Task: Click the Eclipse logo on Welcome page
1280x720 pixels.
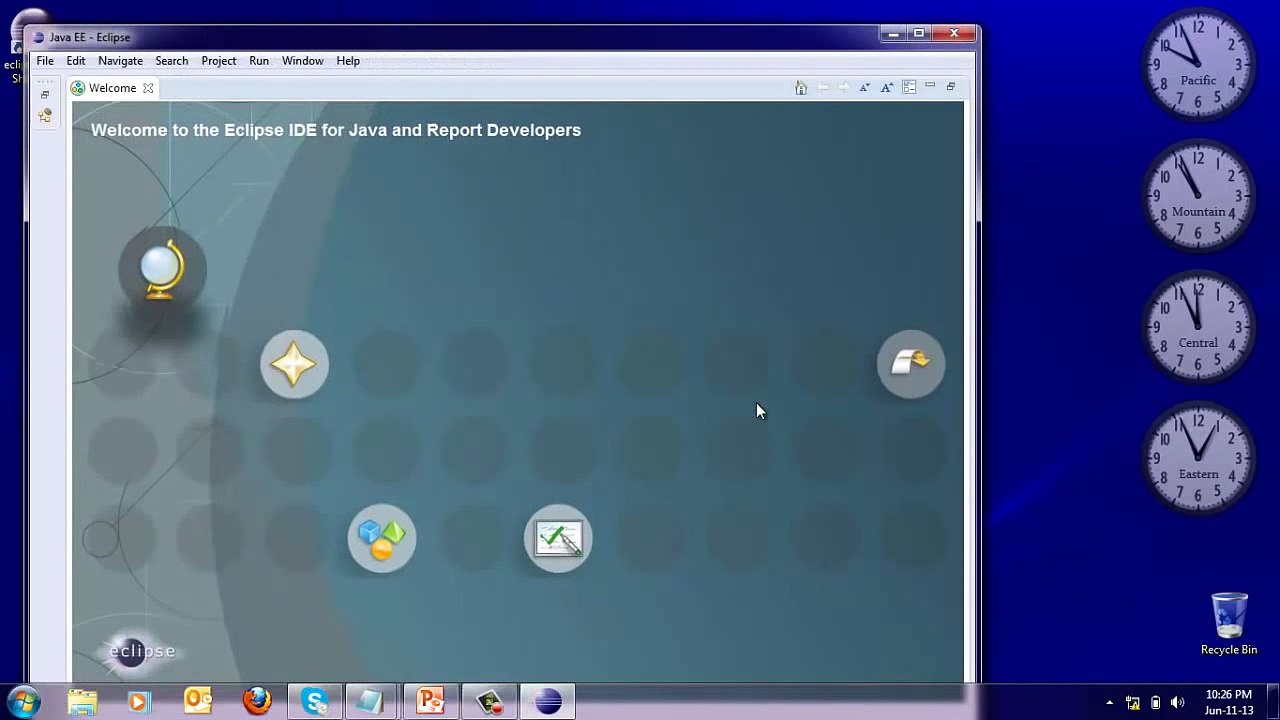Action: 142,651
